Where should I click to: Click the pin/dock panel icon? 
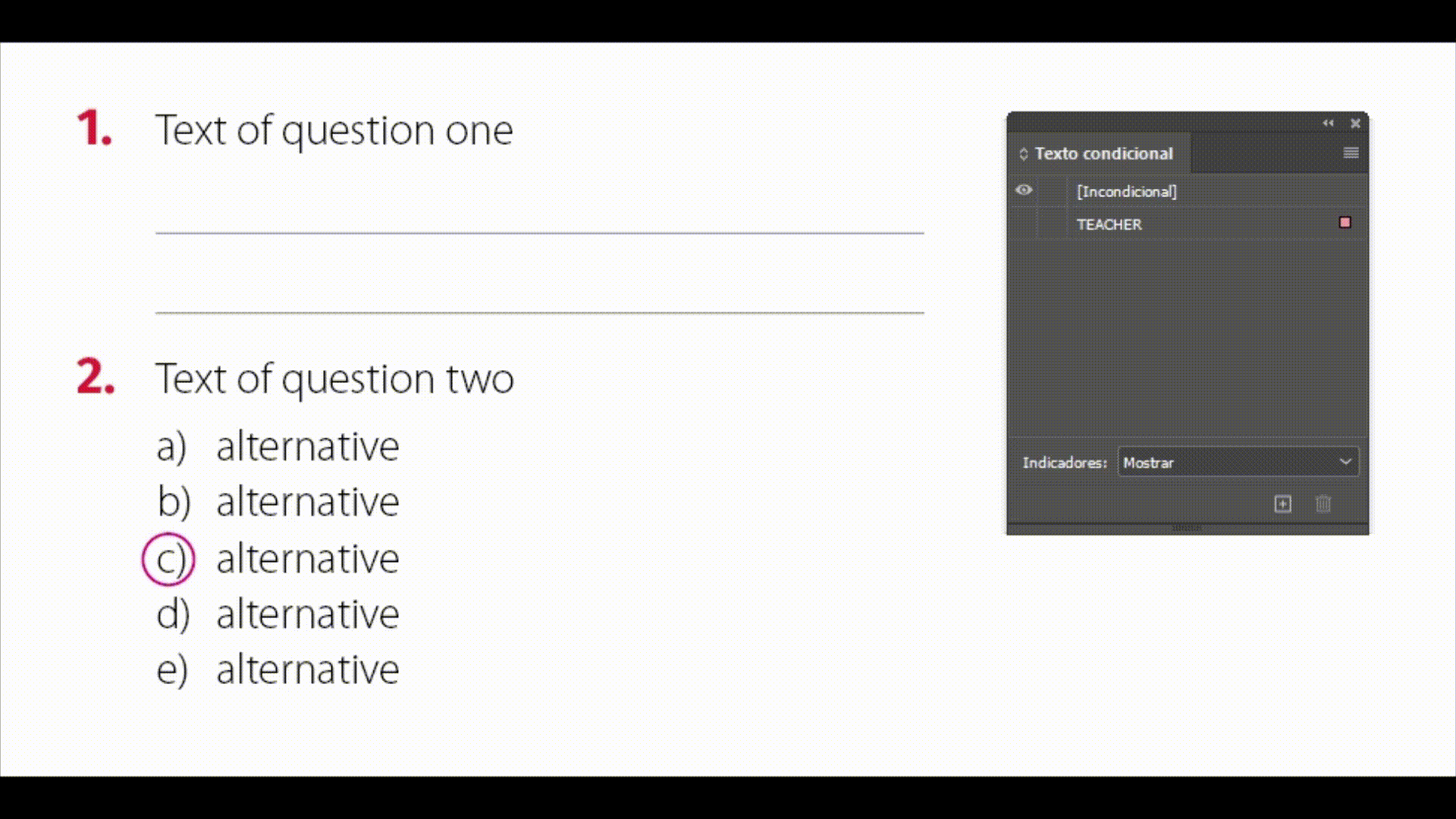pyautogui.click(x=1326, y=123)
